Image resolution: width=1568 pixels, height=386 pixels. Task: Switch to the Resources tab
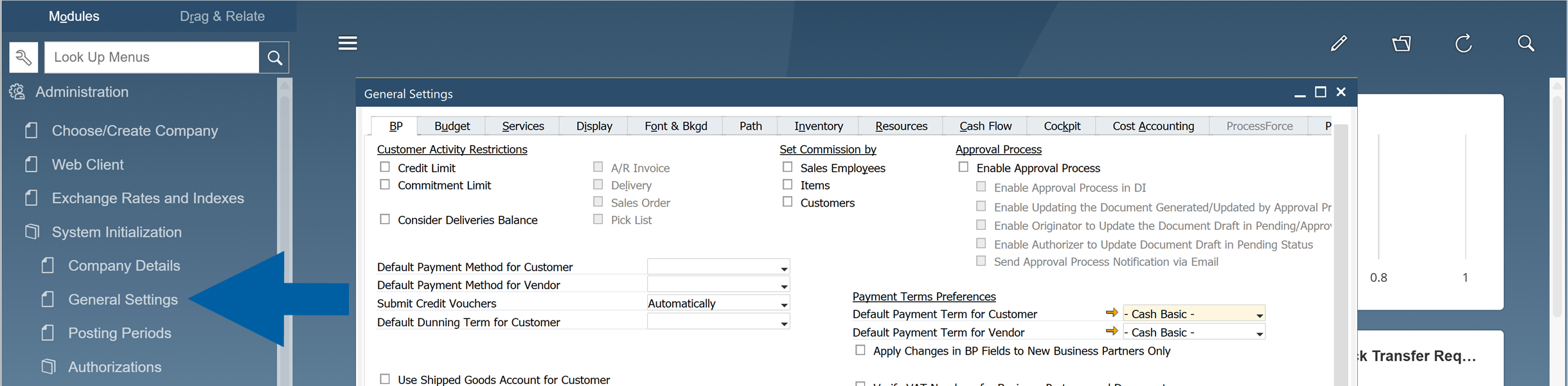pyautogui.click(x=901, y=126)
